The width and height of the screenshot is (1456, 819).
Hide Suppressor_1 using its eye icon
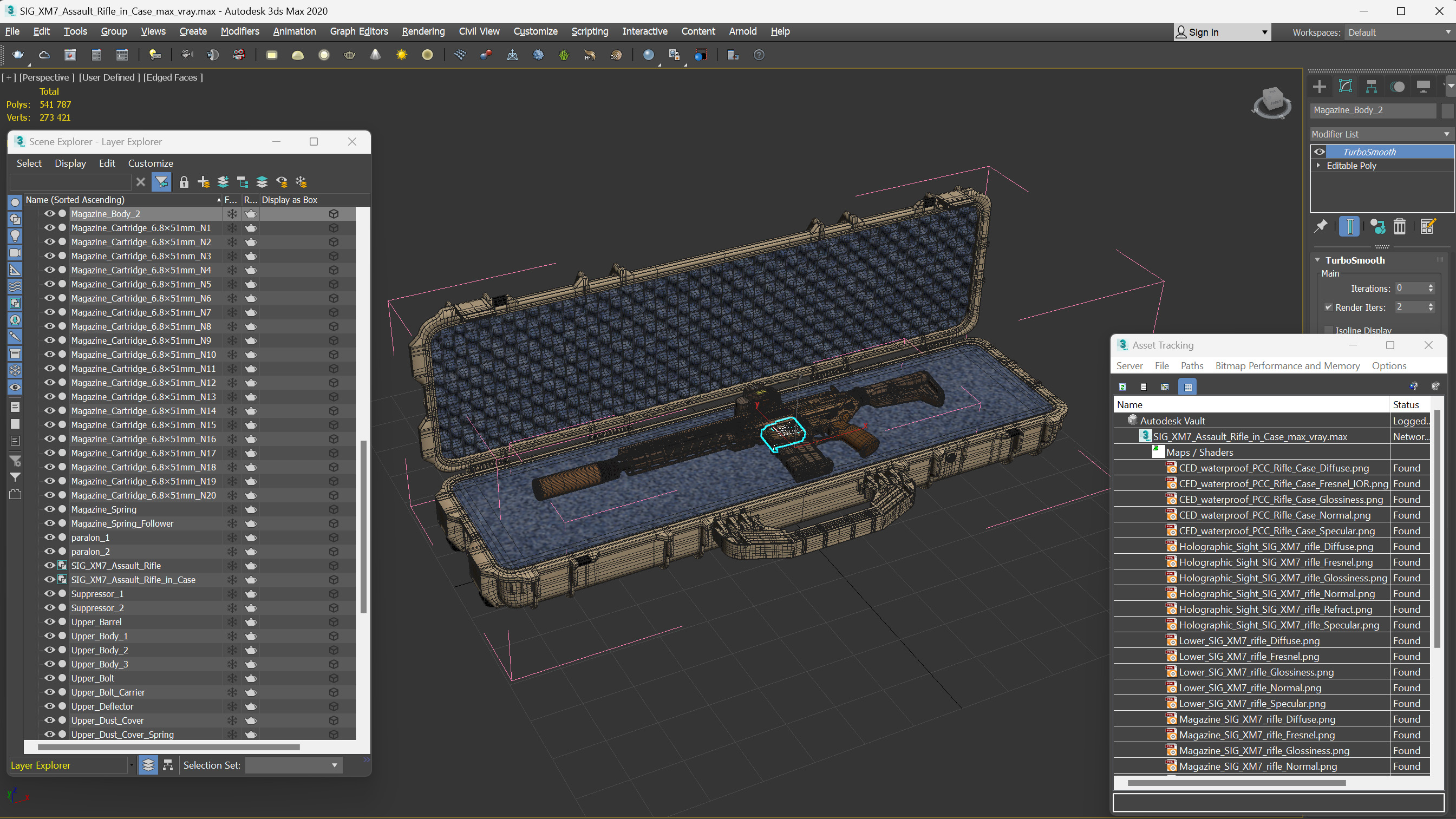[x=50, y=593]
